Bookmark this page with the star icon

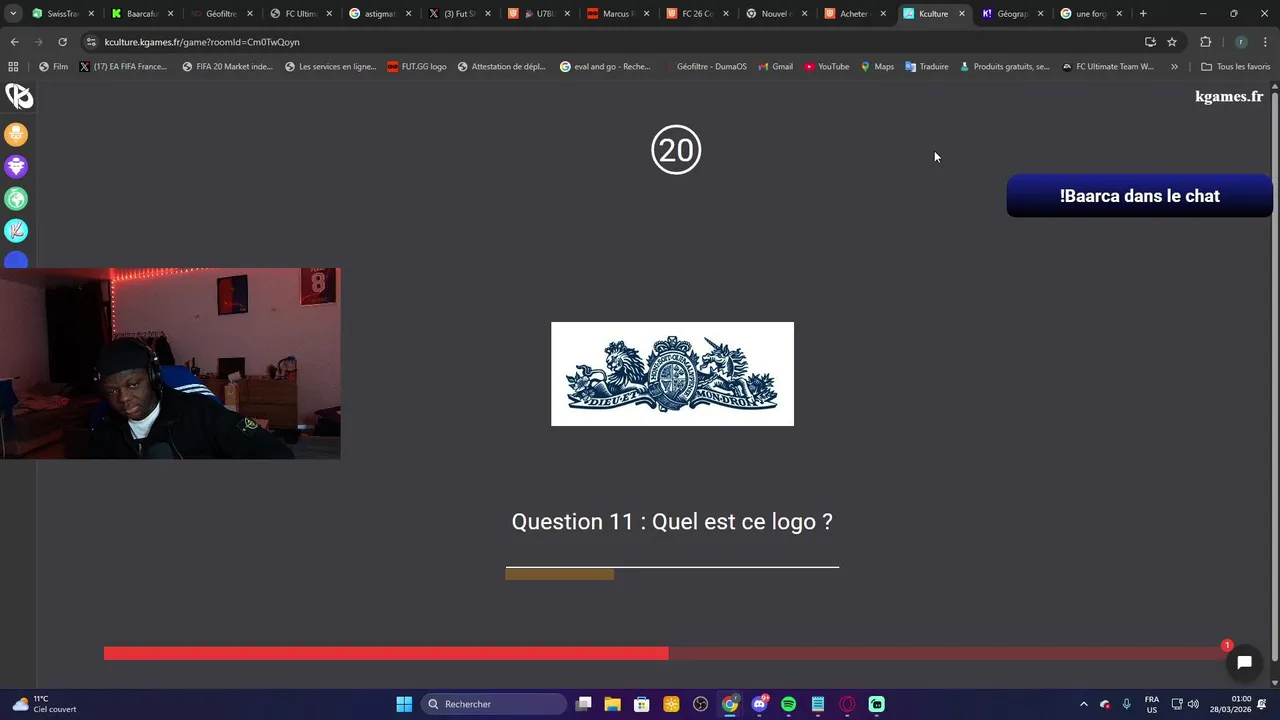coord(1172,42)
